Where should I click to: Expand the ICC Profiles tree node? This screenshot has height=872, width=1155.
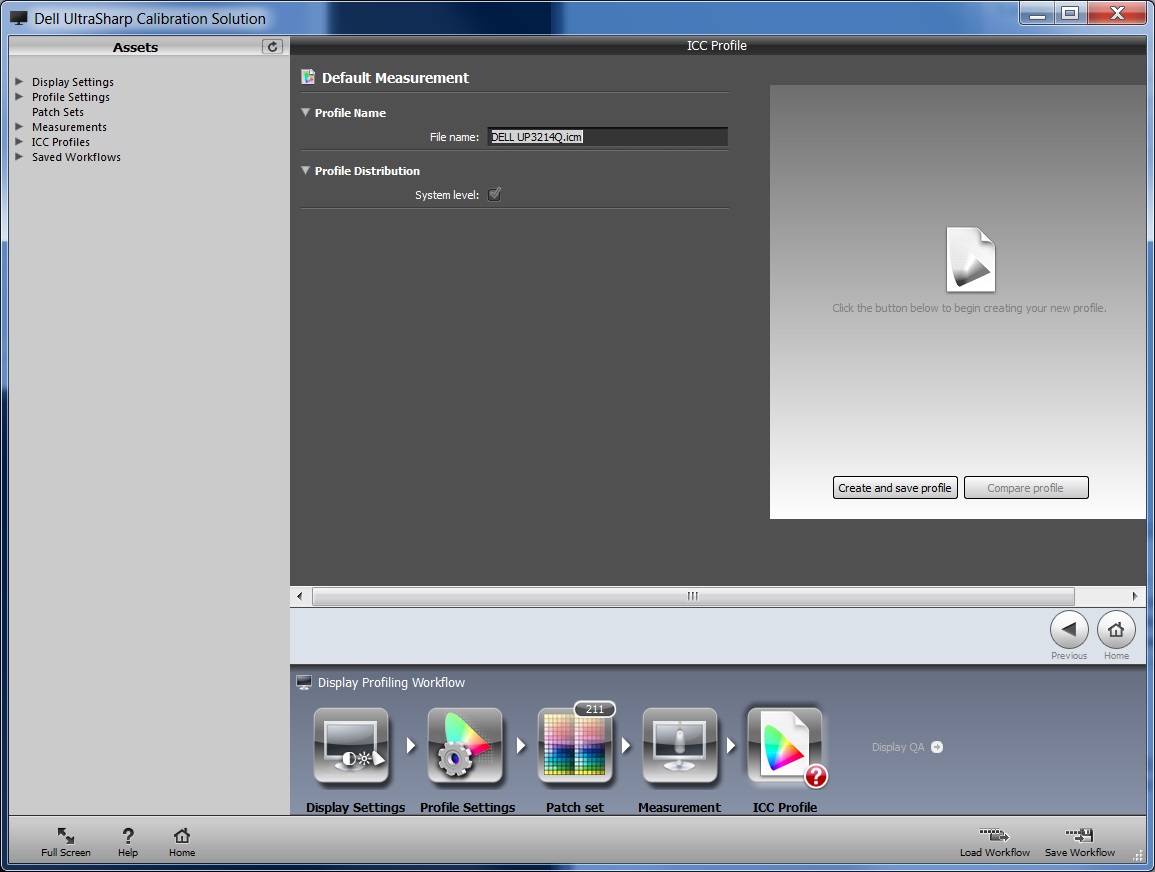tap(19, 142)
